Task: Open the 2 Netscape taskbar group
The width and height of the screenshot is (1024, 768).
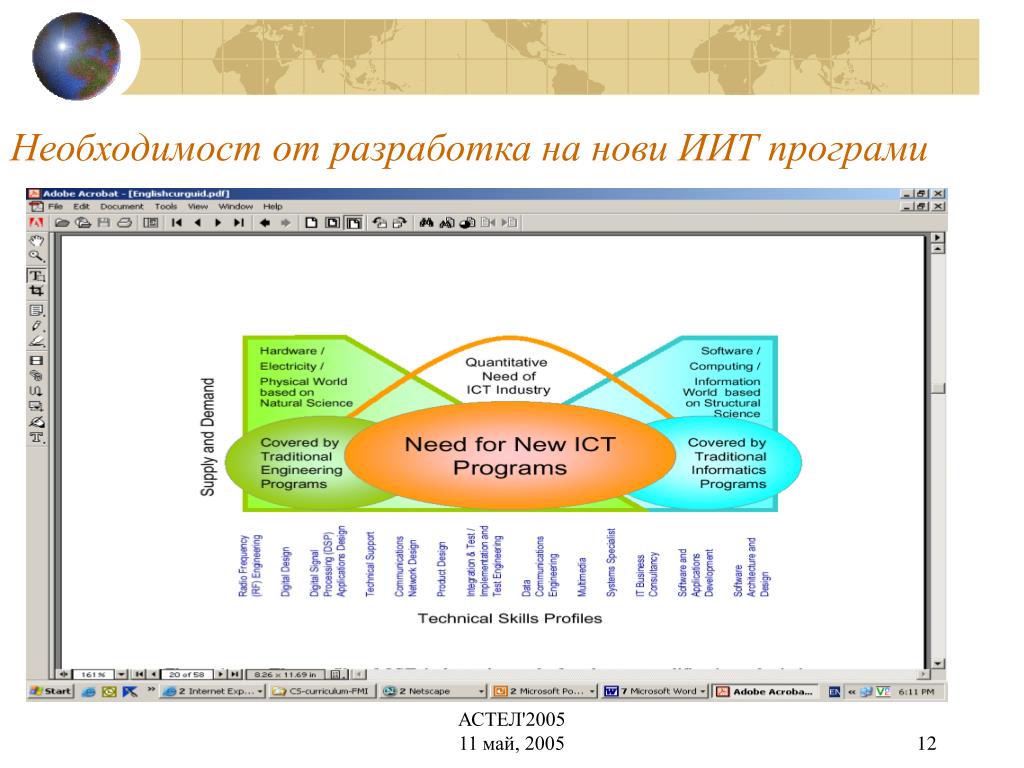Action: click(x=434, y=691)
